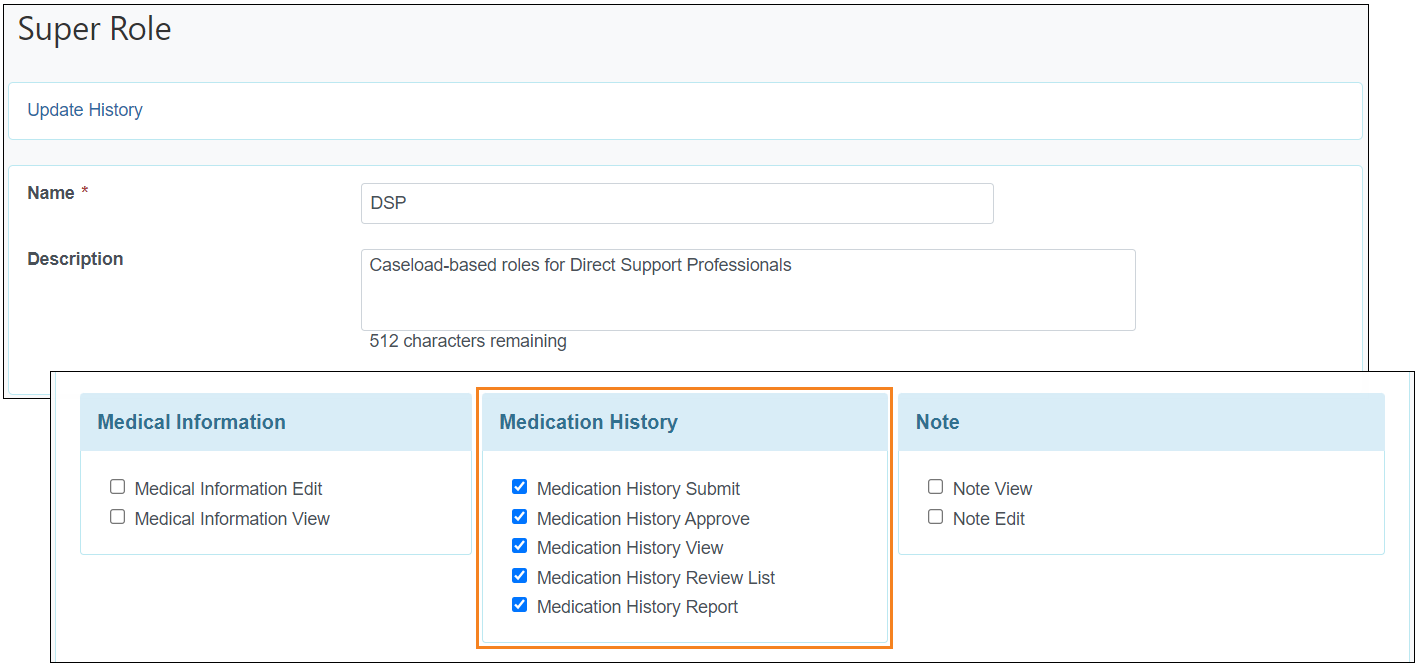Uncheck Medication History View
The width and height of the screenshot is (1418, 666).
pos(519,546)
